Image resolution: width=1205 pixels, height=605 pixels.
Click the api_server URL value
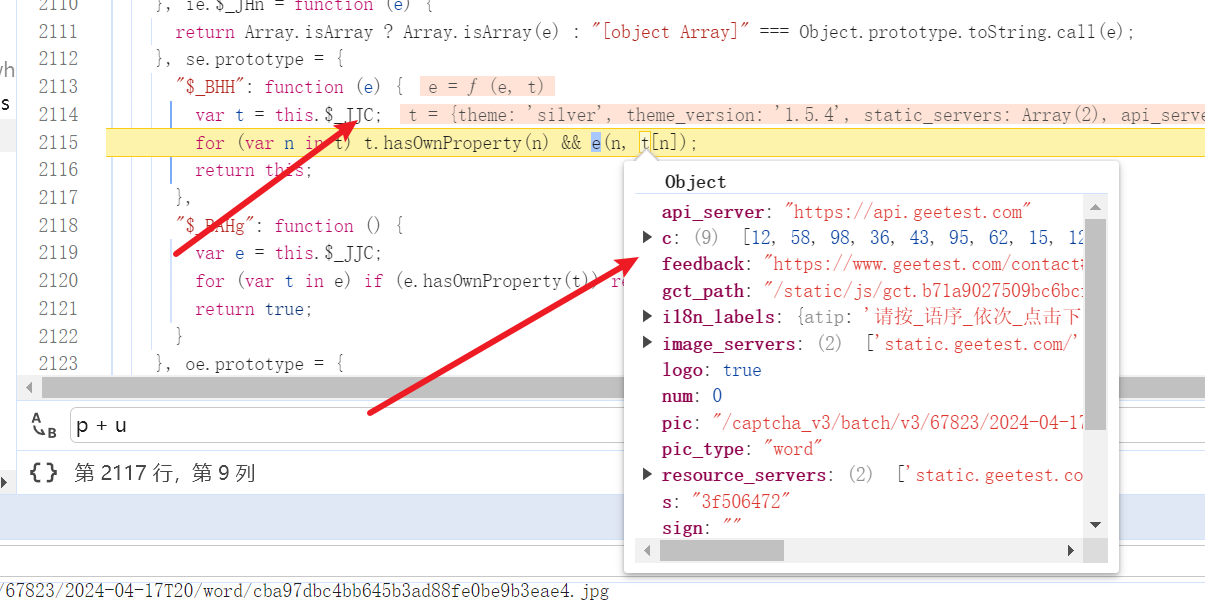point(908,212)
